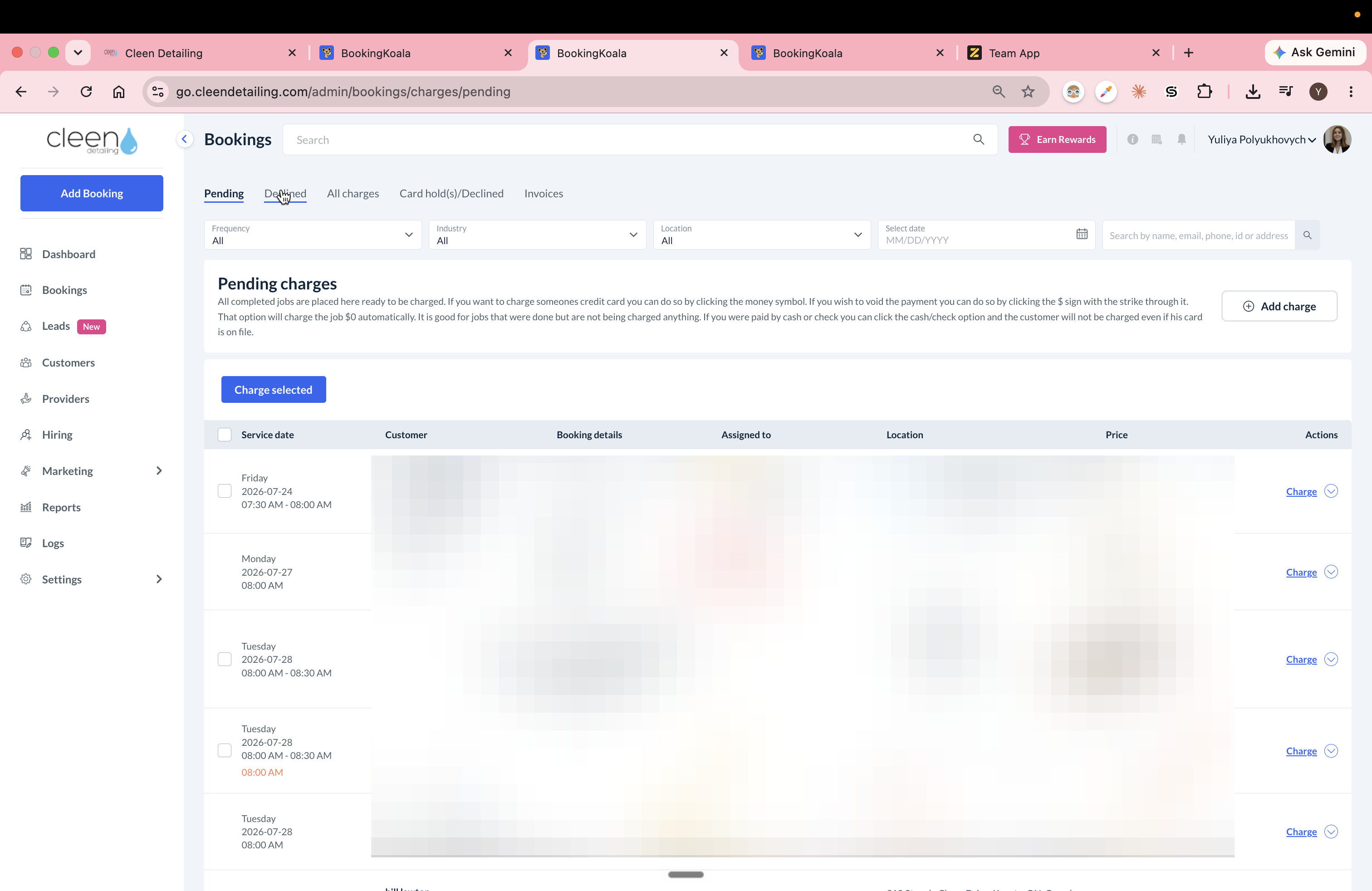The image size is (1372, 891).
Task: Open the notifications bell
Action: click(1181, 139)
